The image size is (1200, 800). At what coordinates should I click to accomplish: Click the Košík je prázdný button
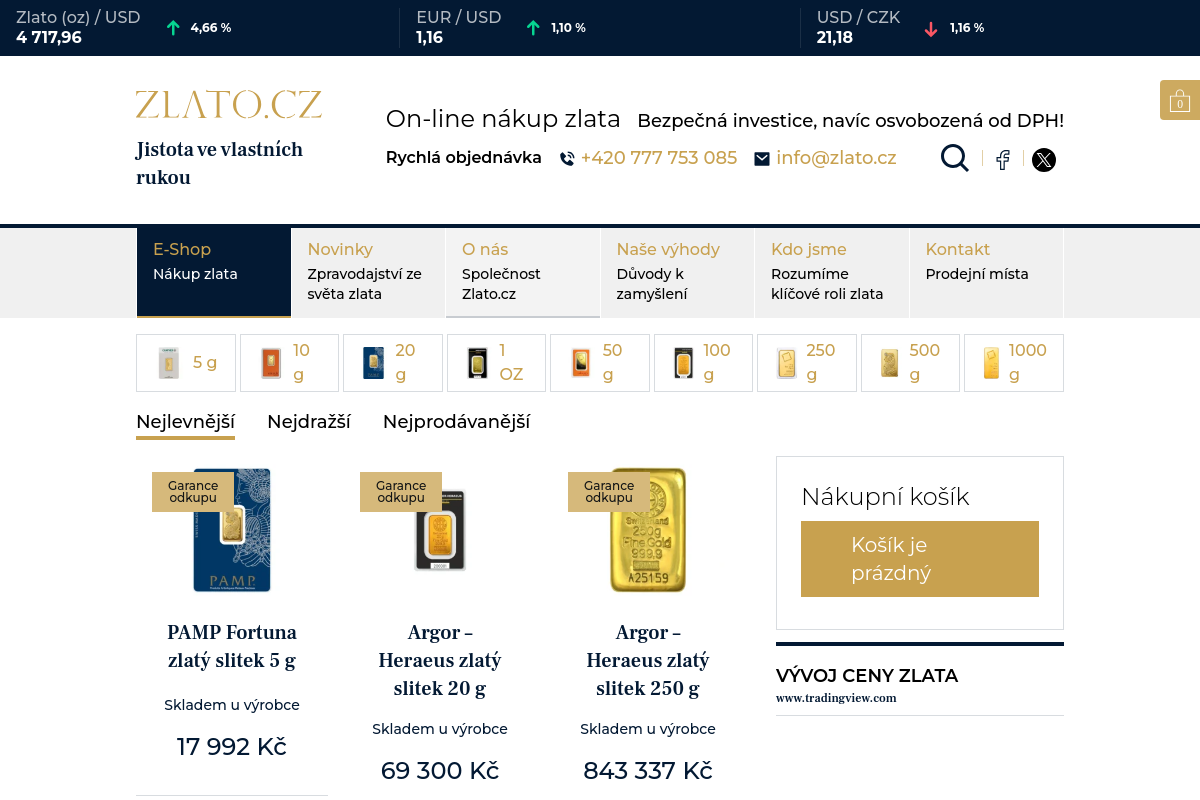919,559
